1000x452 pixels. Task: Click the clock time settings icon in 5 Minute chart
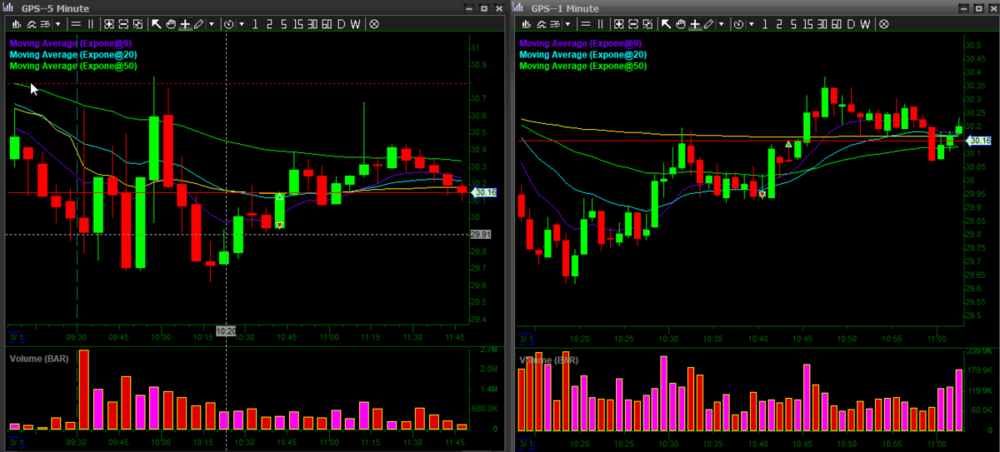pos(229,22)
